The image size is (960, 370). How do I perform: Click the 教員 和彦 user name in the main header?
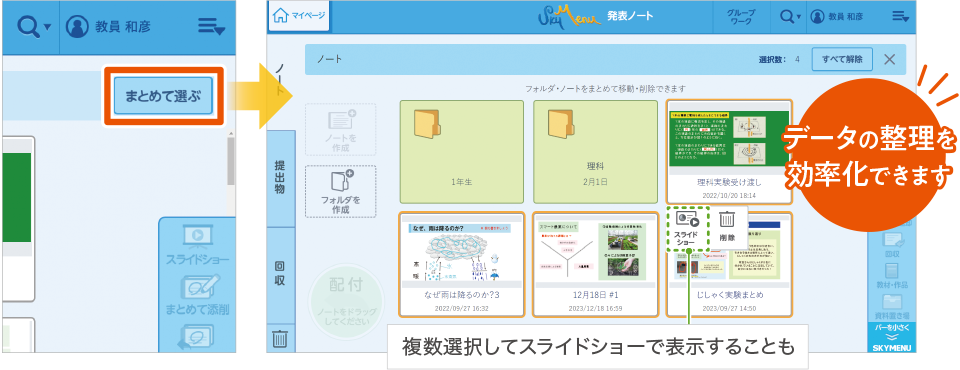pos(847,17)
